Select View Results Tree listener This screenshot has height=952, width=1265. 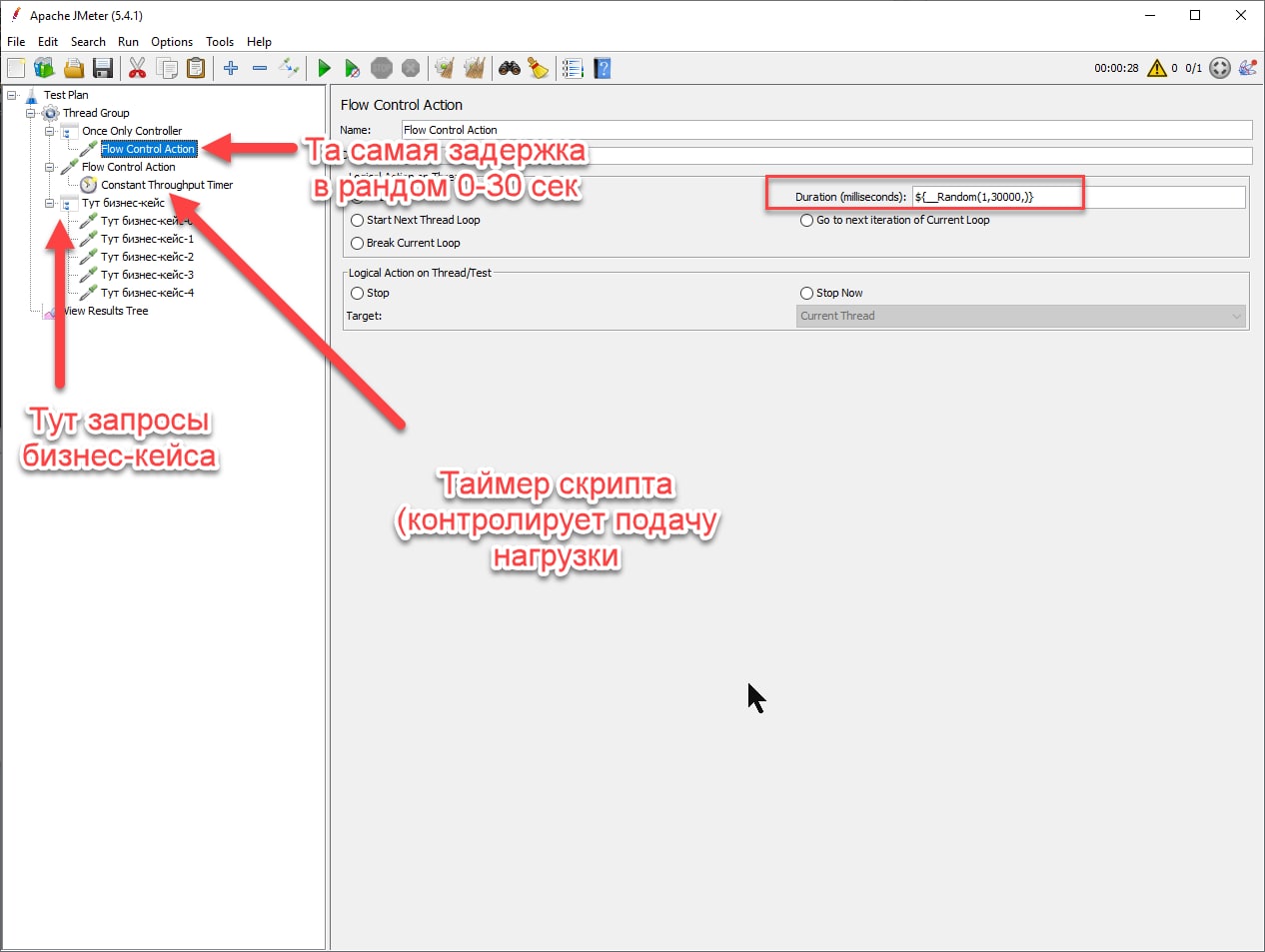105,311
